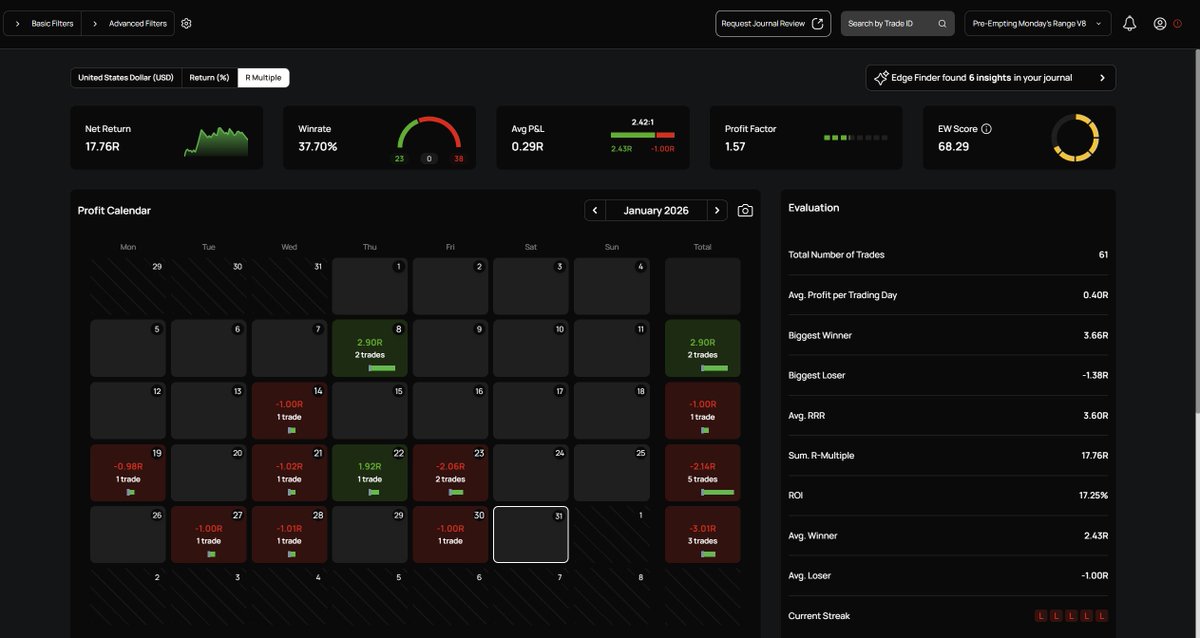1200x638 pixels.
Task: Click the ROI 17.25% row
Action: (x=948, y=495)
